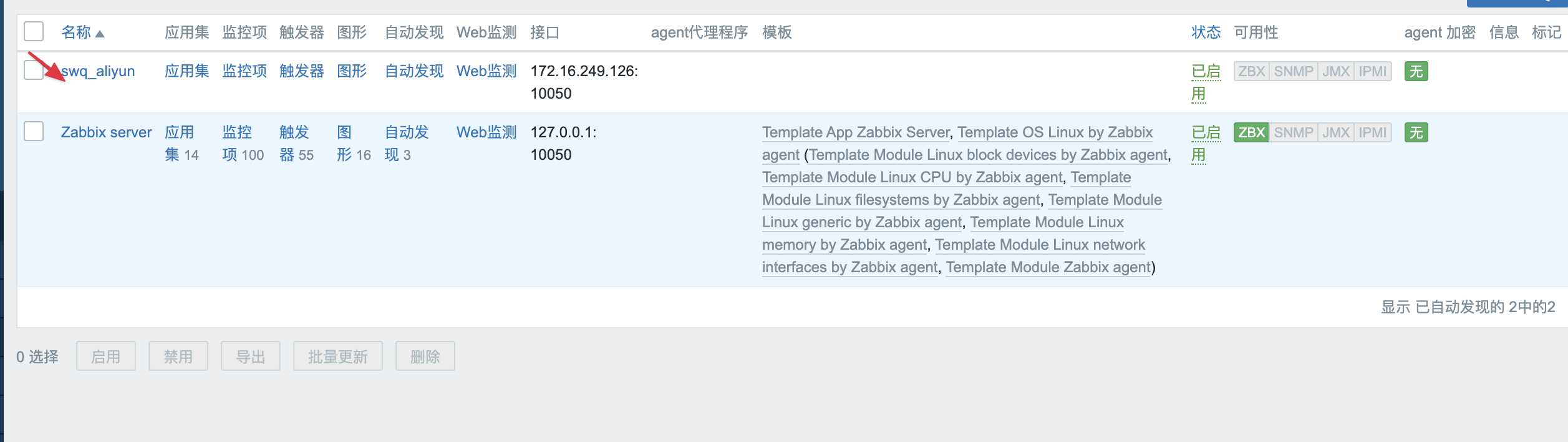This screenshot has width=1568, height=442.
Task: Open swq_aliyun host configuration link
Action: [x=100, y=71]
